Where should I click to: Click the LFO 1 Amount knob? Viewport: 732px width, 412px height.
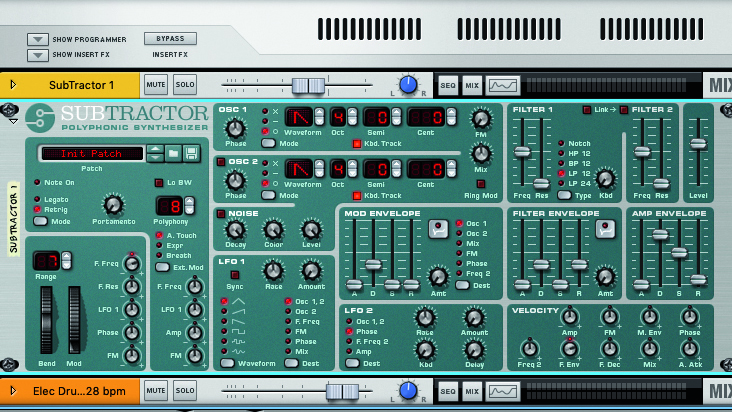click(311, 271)
